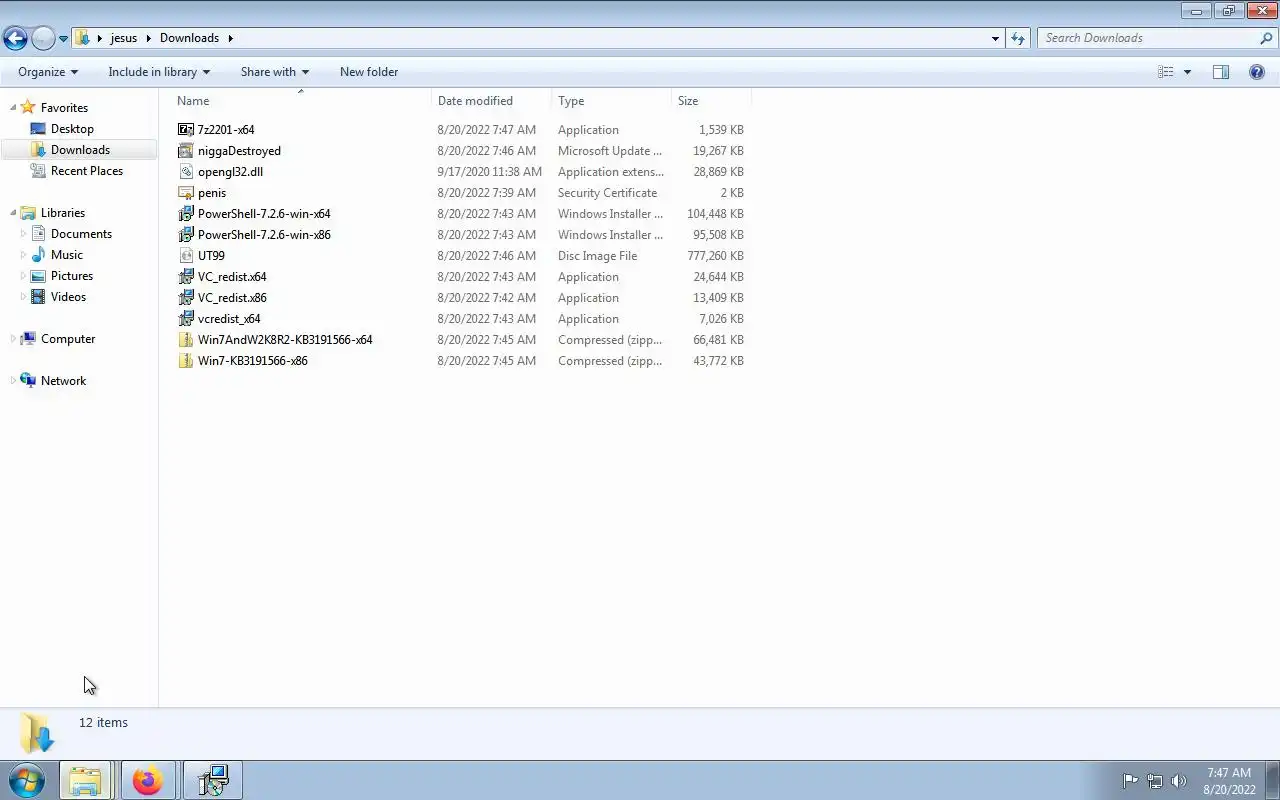The image size is (1280, 800).
Task: Click the Back navigation arrow
Action: (x=15, y=38)
